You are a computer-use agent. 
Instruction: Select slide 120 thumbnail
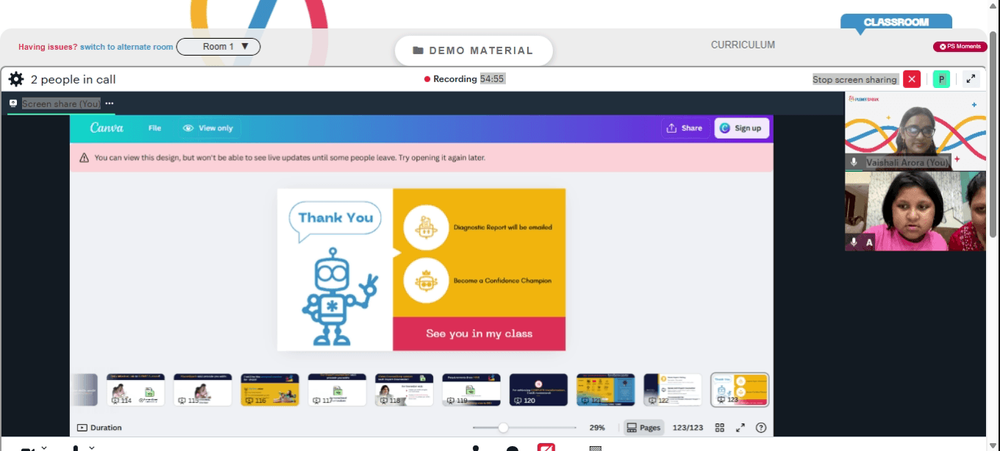pos(538,390)
